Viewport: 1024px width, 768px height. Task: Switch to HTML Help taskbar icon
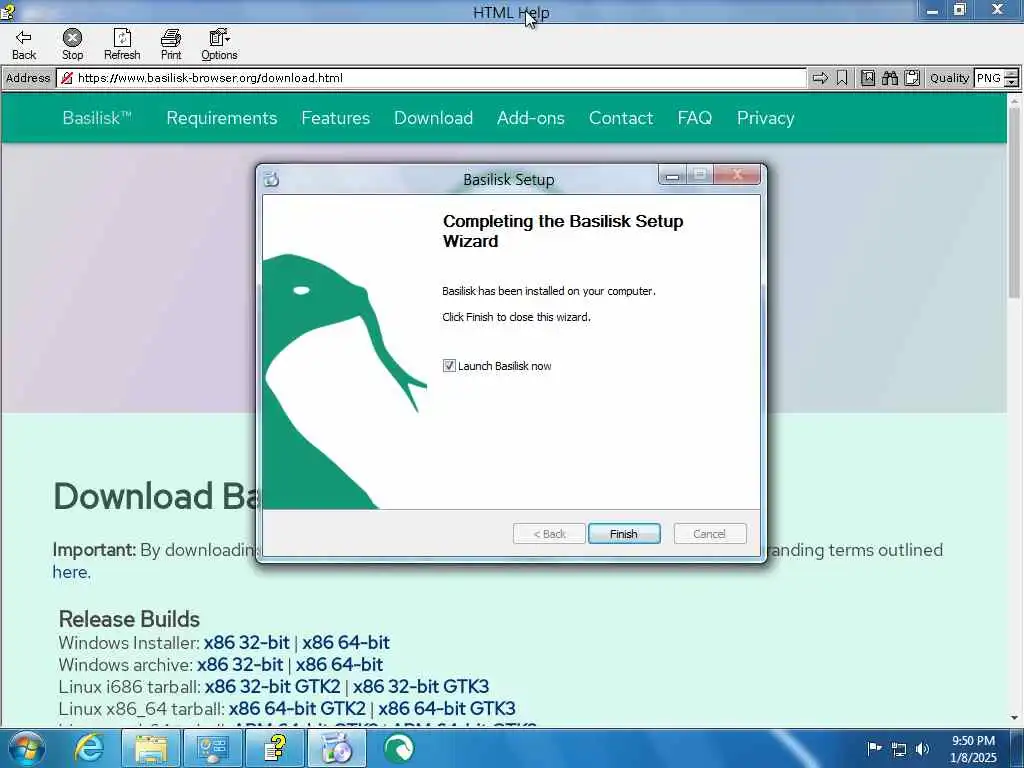pos(275,748)
